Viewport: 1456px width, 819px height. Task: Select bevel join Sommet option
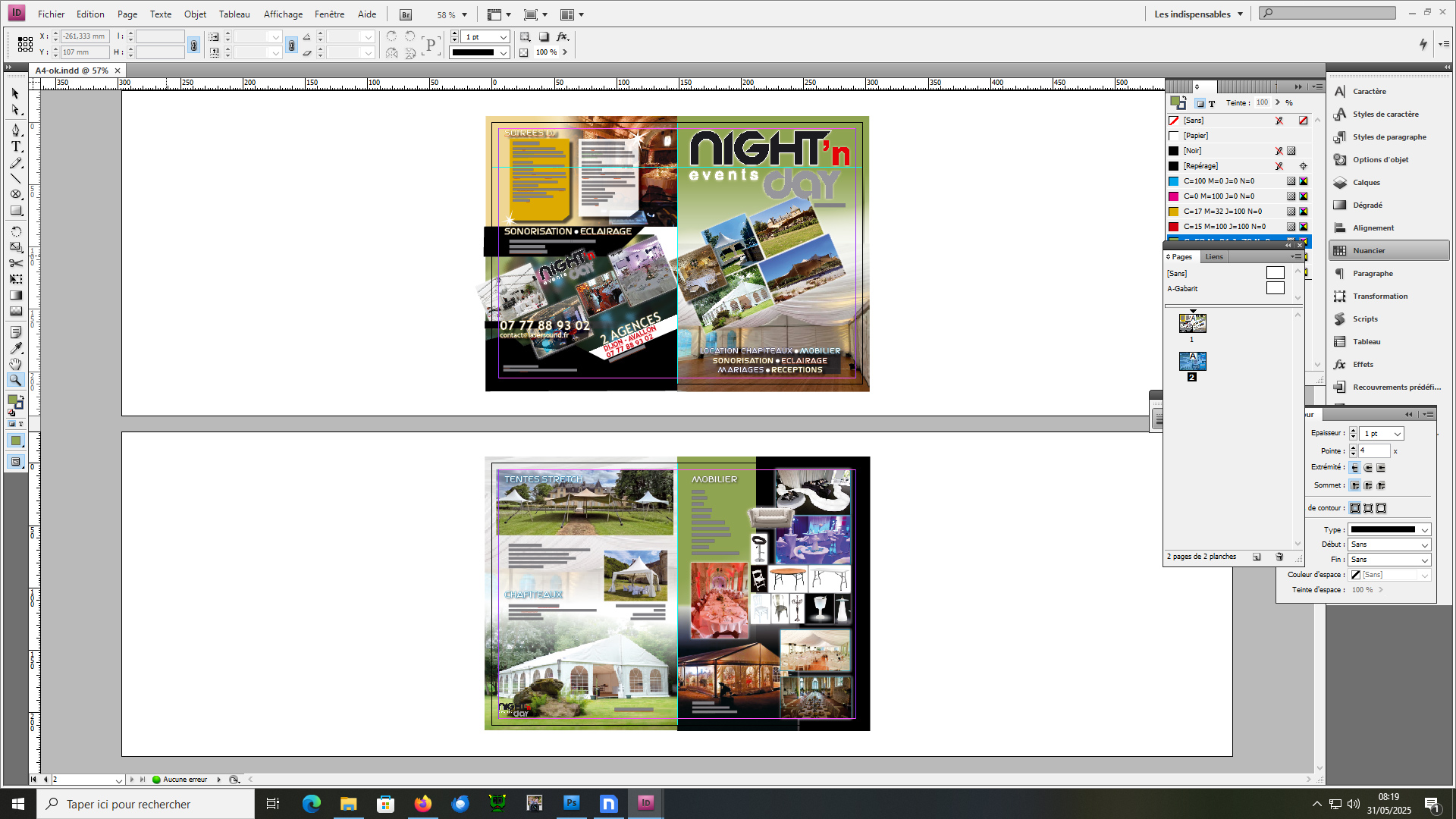pos(1381,485)
